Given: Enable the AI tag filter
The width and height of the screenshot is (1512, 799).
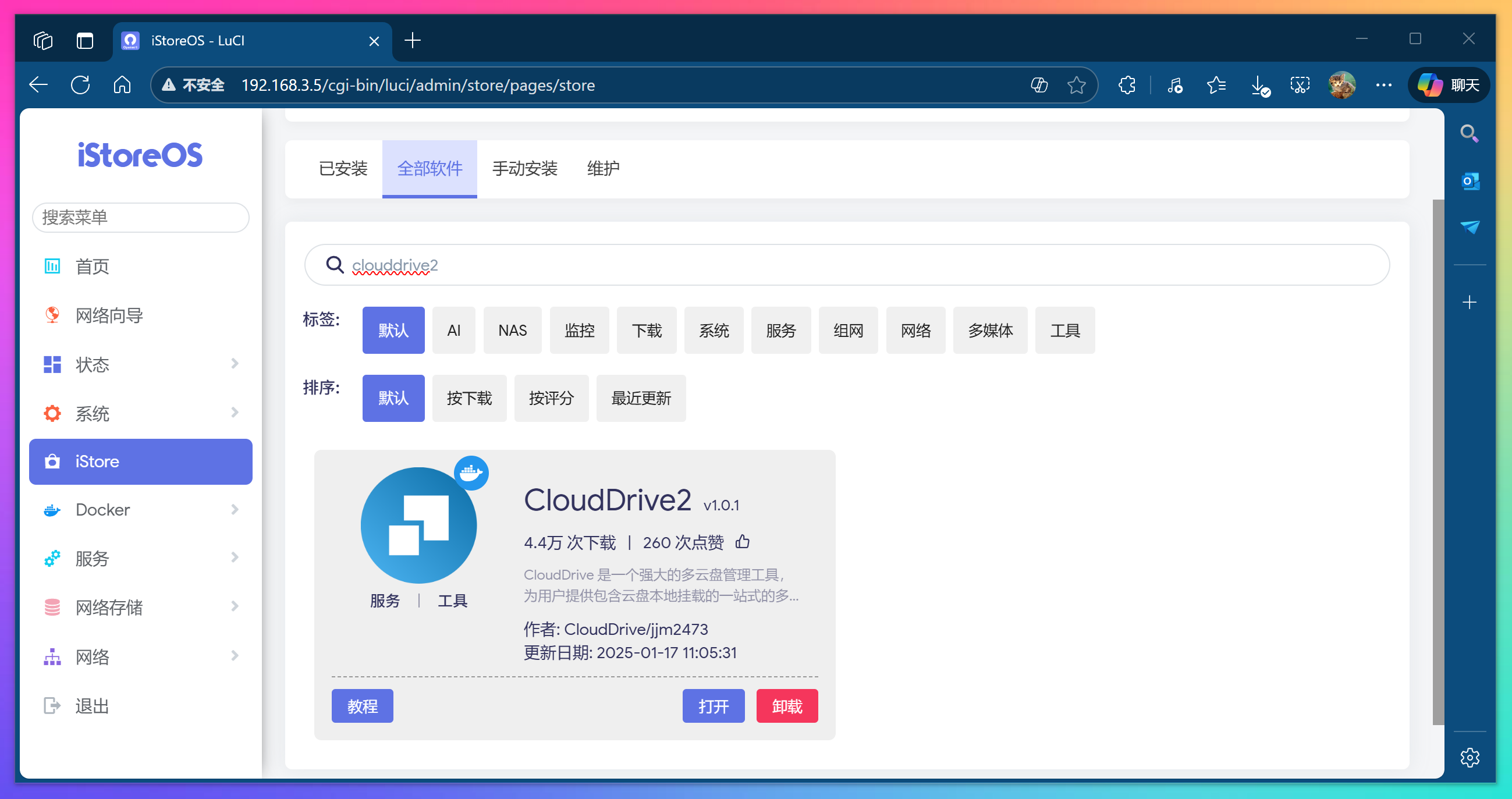Looking at the screenshot, I should (453, 330).
